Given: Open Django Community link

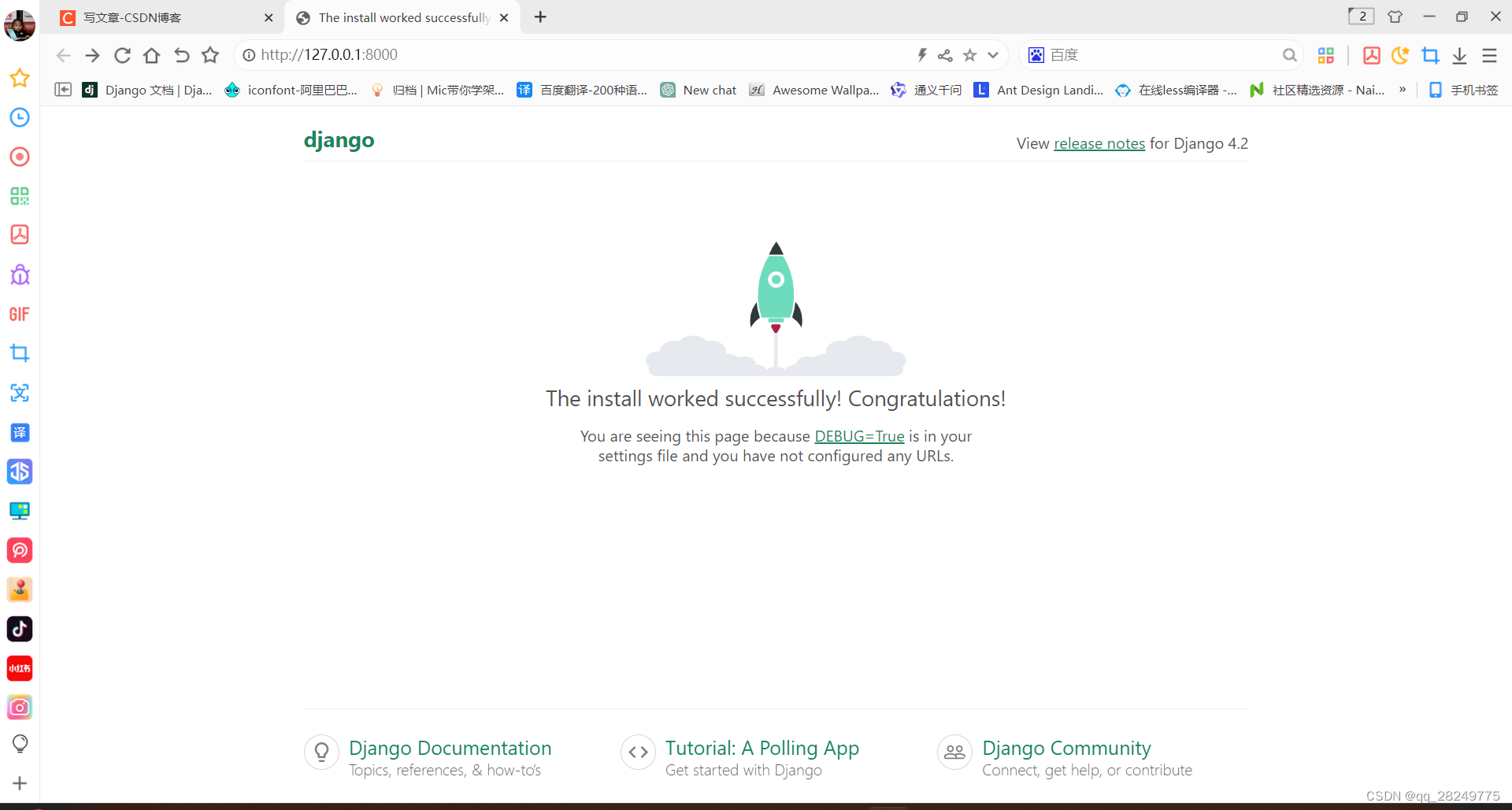Looking at the screenshot, I should (1066, 748).
